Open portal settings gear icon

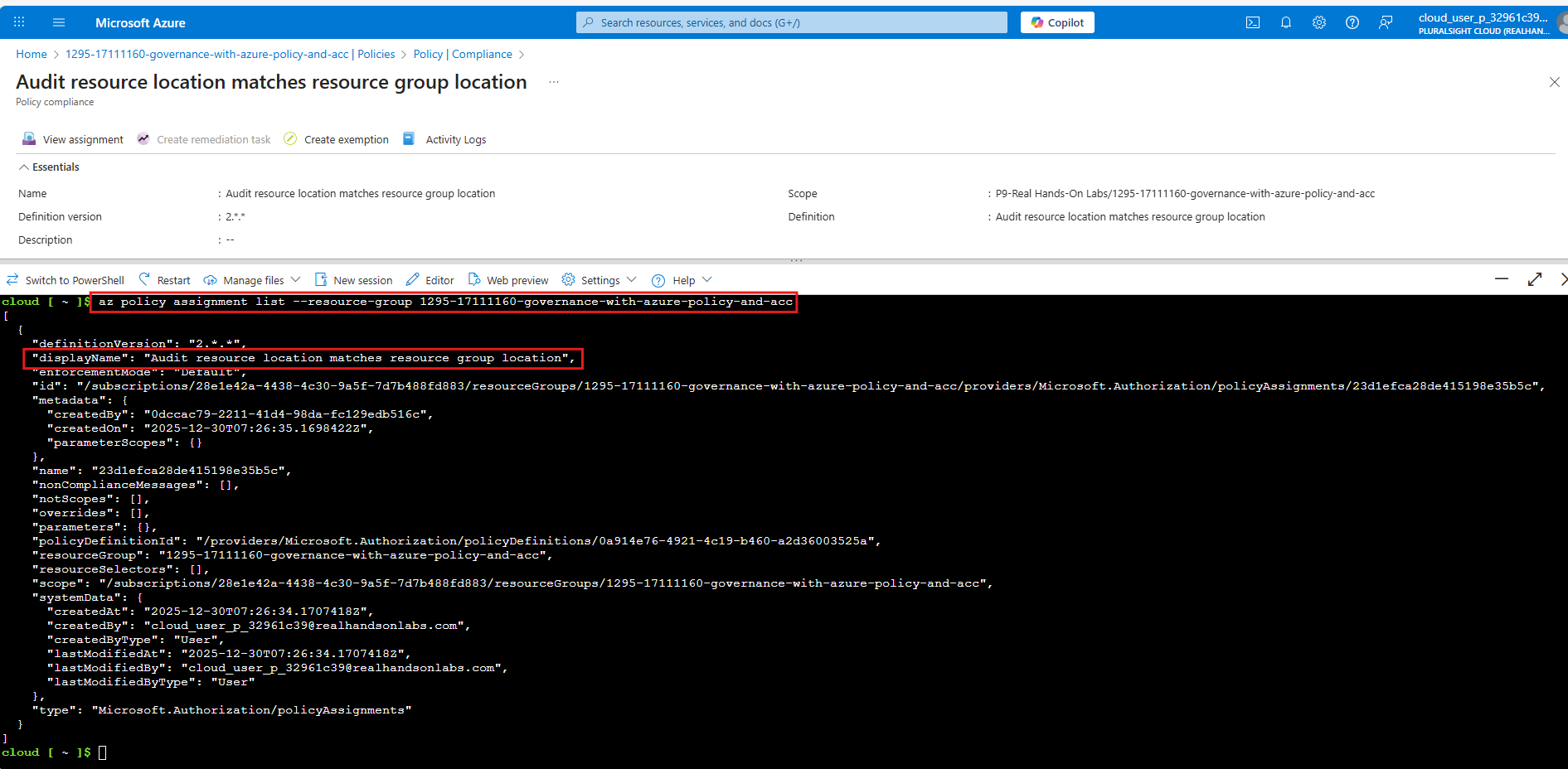pyautogui.click(x=1319, y=22)
